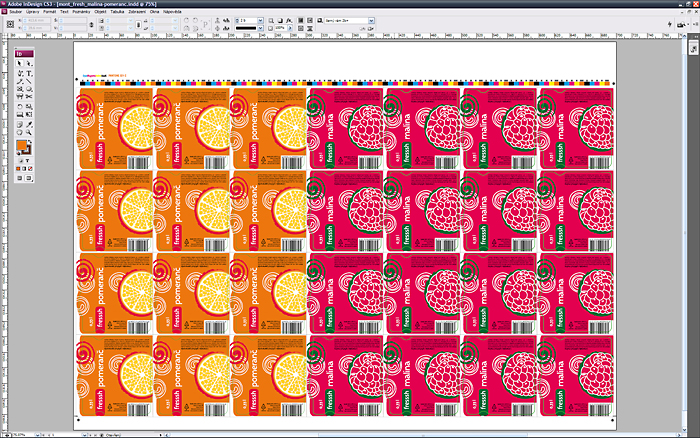Select the Zoom magnifier tool

pyautogui.click(x=29, y=133)
